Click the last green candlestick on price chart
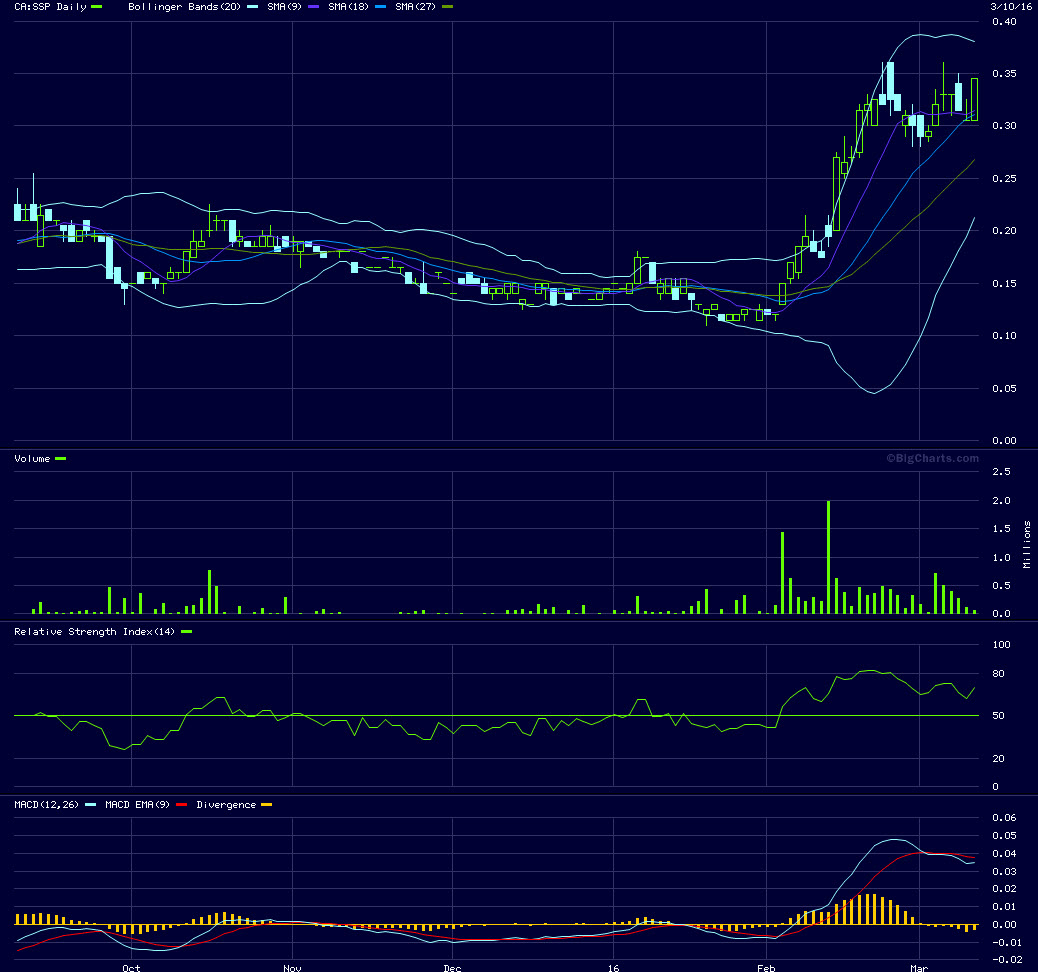Image resolution: width=1038 pixels, height=972 pixels. (x=974, y=99)
